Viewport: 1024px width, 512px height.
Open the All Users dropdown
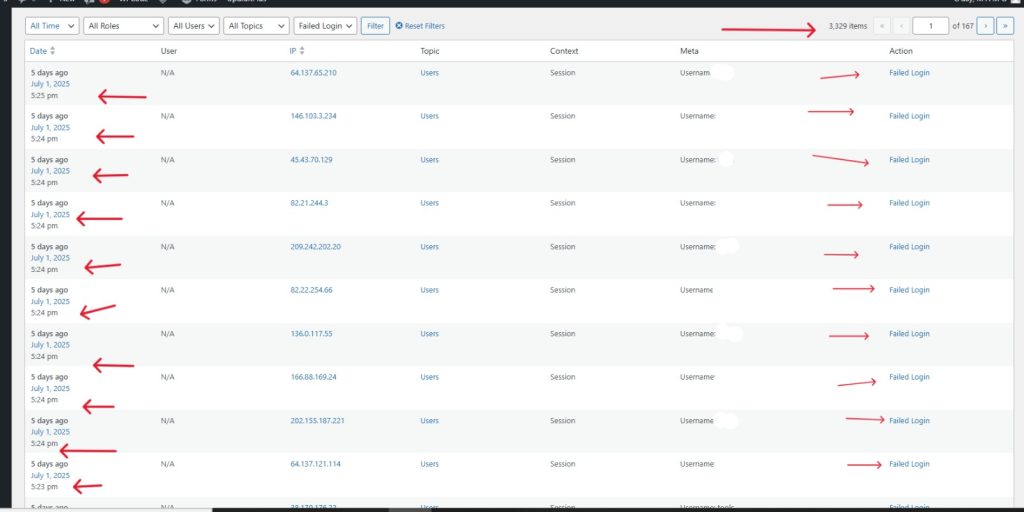pos(193,26)
